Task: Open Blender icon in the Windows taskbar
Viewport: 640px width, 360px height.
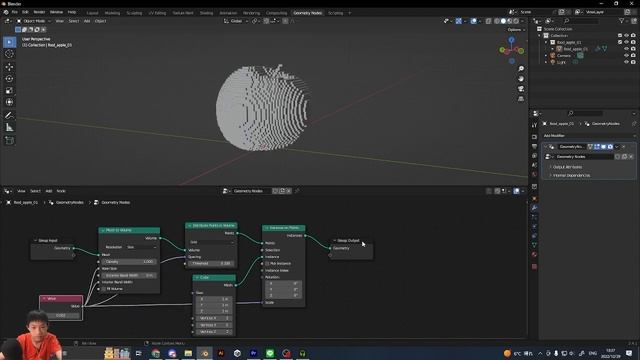Action: pos(204,353)
